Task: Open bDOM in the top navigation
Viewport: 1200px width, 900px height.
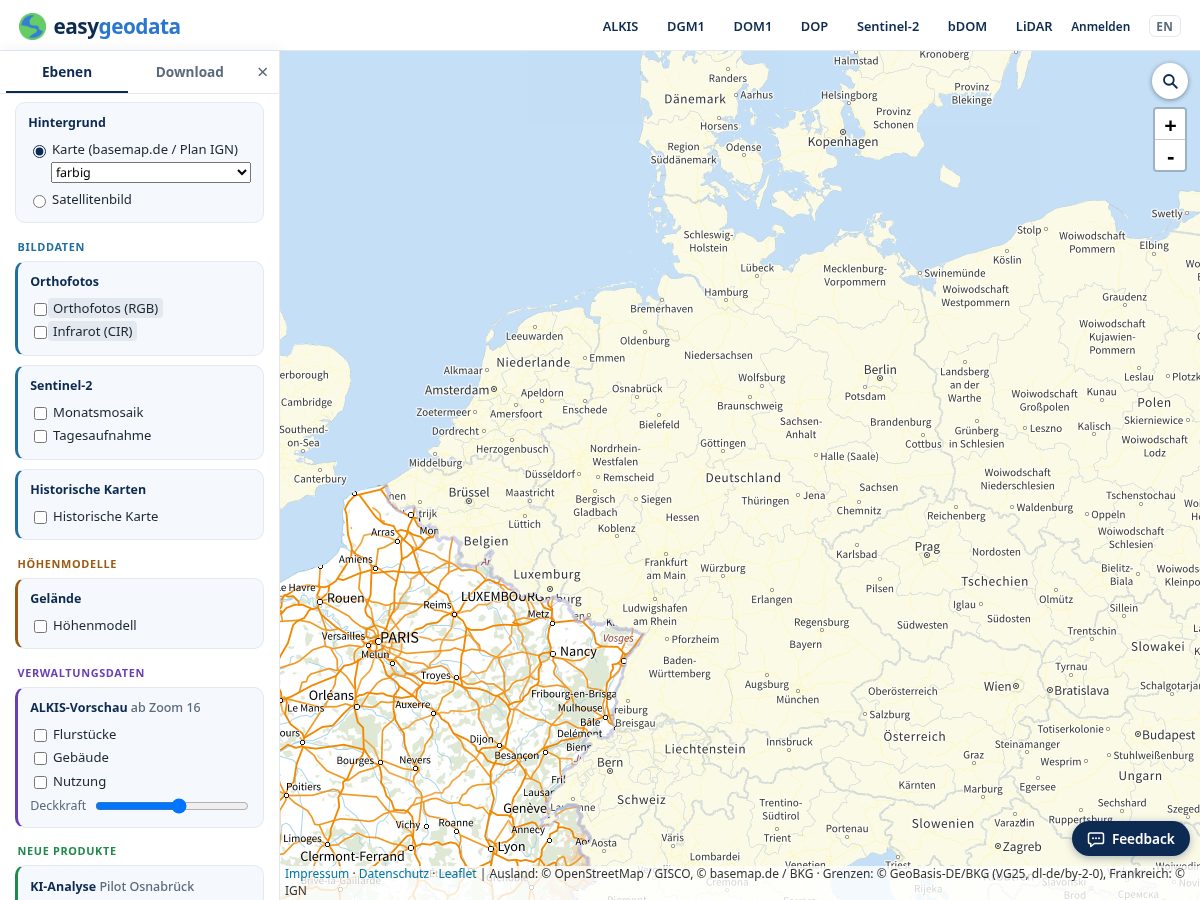Action: pyautogui.click(x=967, y=27)
